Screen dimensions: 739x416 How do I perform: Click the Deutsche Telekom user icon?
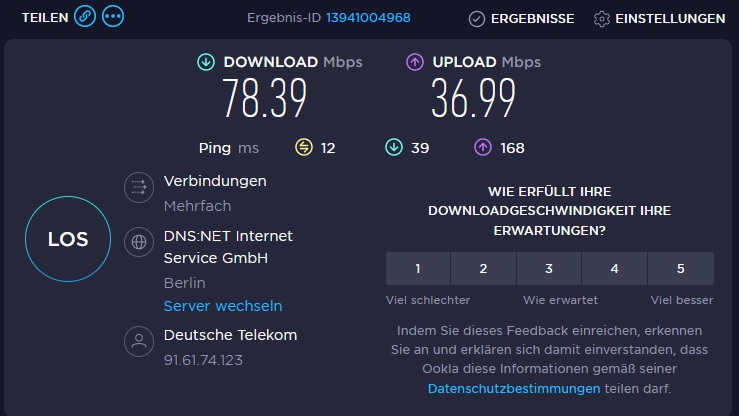[139, 341]
